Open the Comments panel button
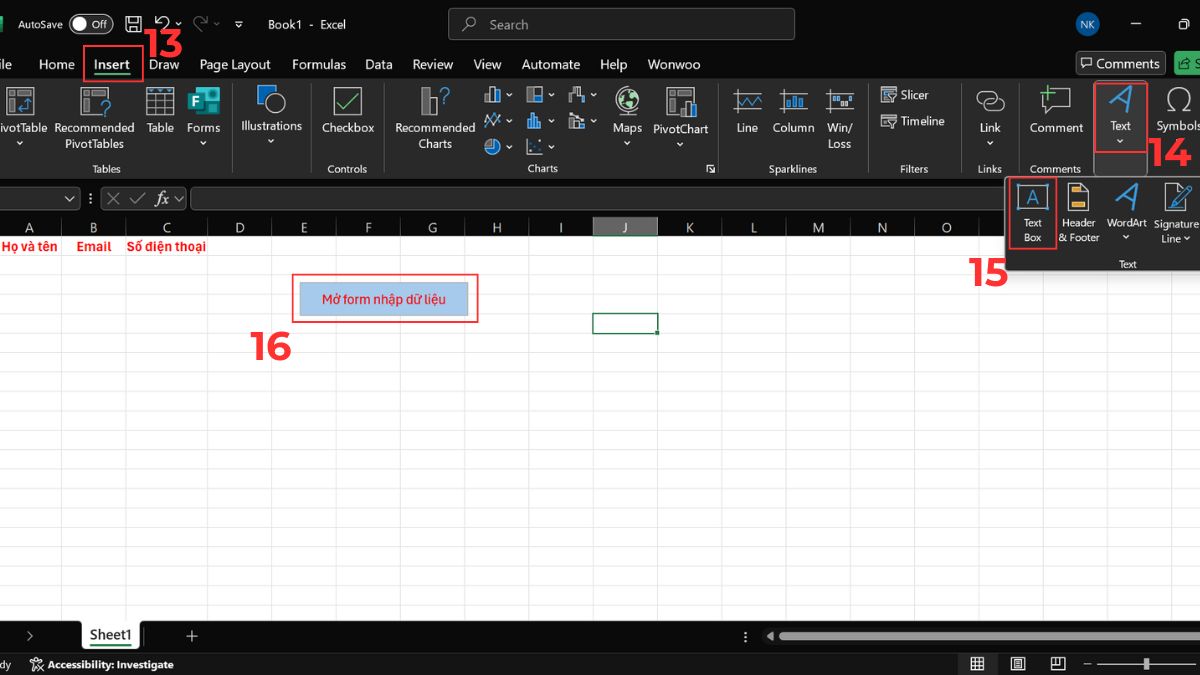The height and width of the screenshot is (675, 1200). click(x=1120, y=62)
